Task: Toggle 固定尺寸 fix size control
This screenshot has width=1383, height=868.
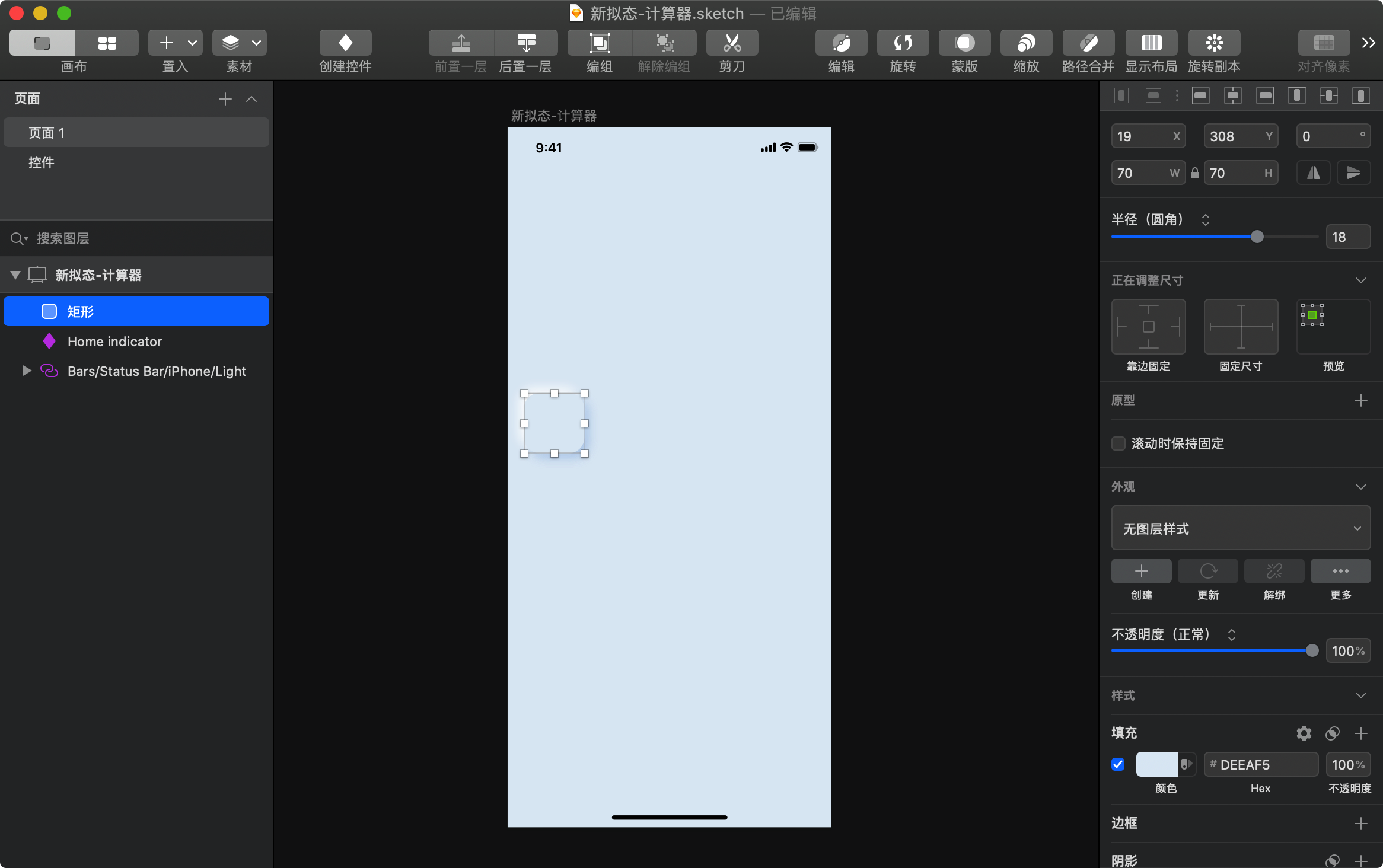Action: pyautogui.click(x=1241, y=327)
